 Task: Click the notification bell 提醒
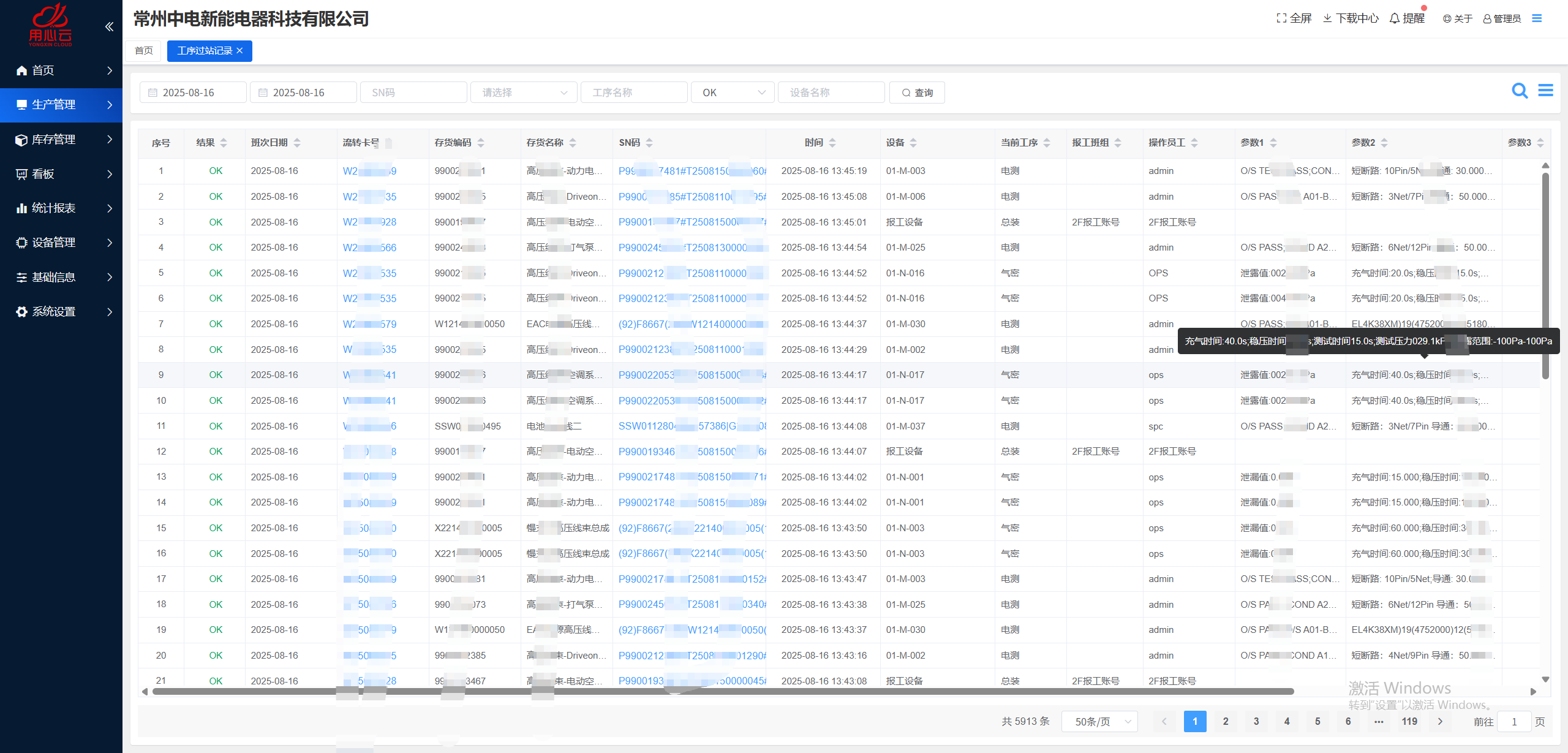coord(1407,18)
